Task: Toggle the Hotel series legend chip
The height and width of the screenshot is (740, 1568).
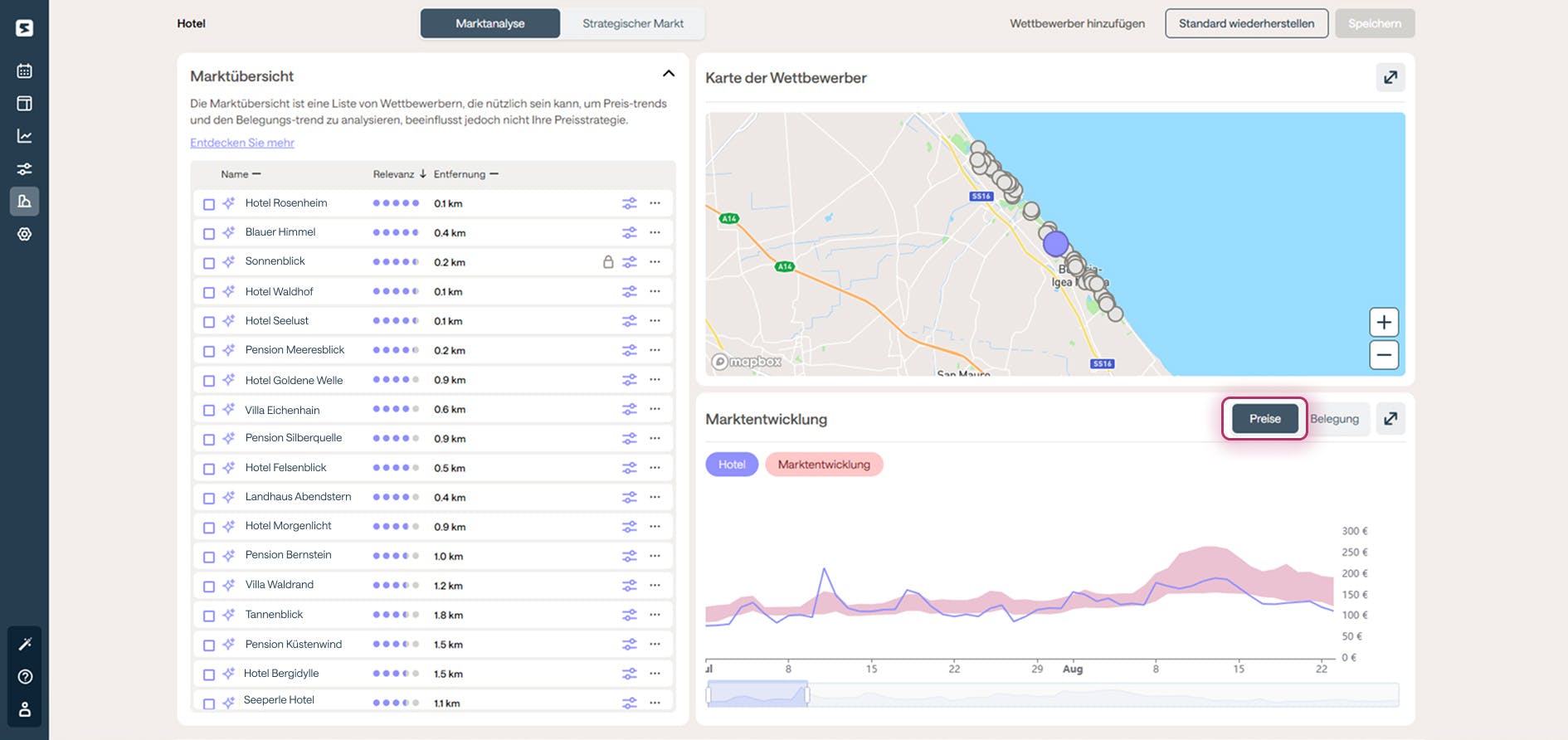Action: [732, 465]
